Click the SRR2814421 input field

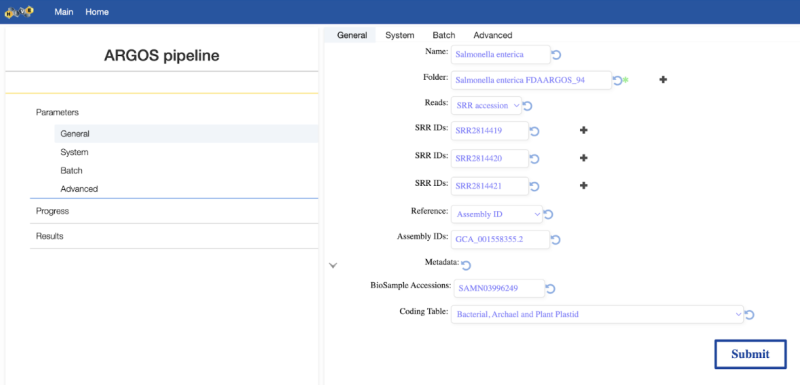click(x=490, y=186)
